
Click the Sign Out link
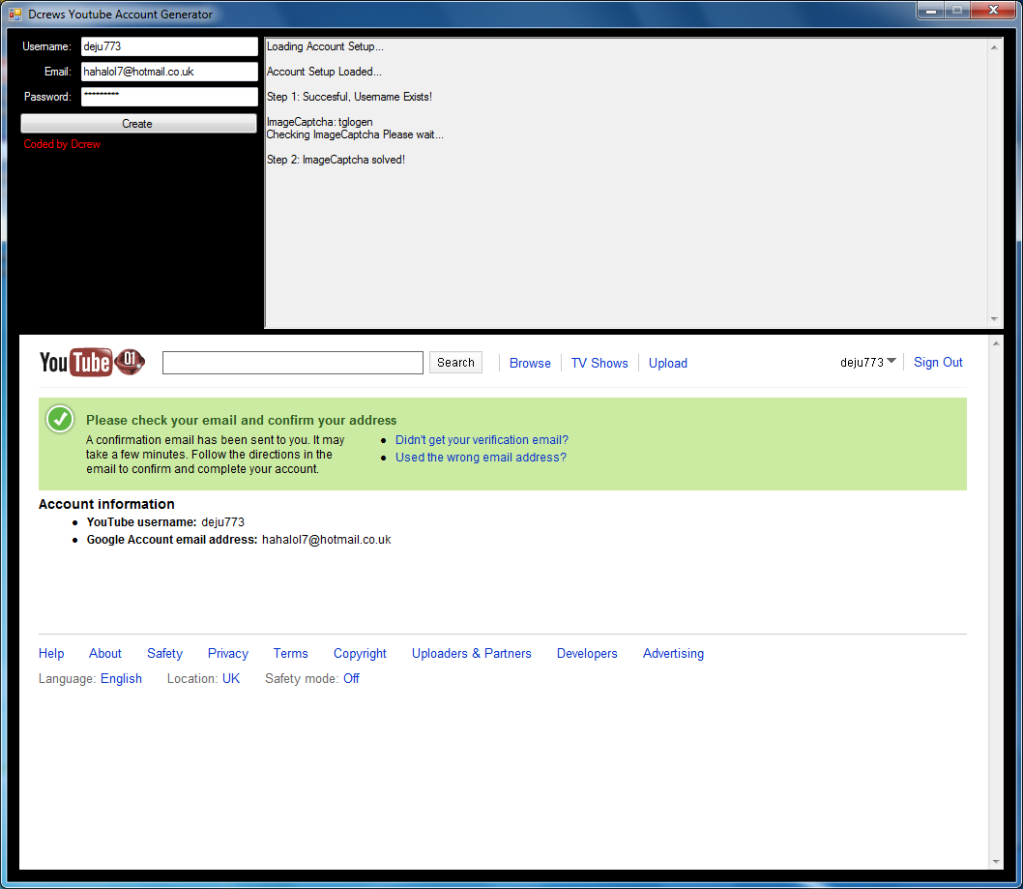(938, 363)
